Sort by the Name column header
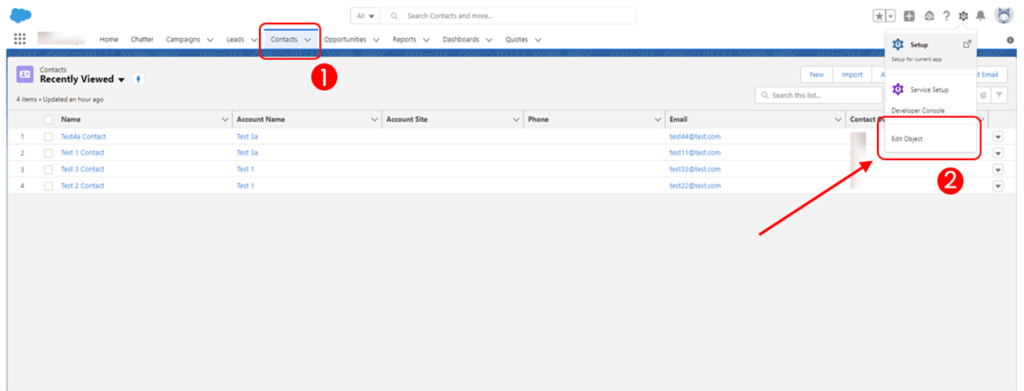Screen dimensions: 1024x391 (71, 120)
